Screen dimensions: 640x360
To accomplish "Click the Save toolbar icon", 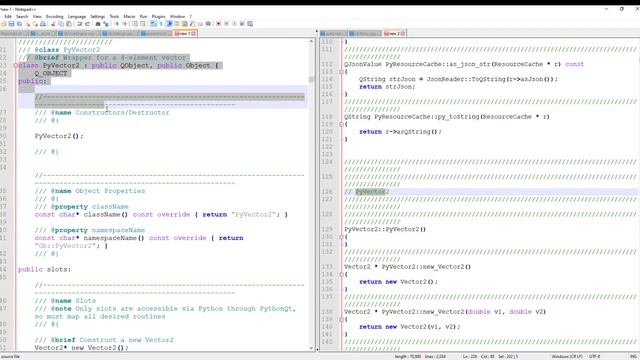I will click(11, 24).
